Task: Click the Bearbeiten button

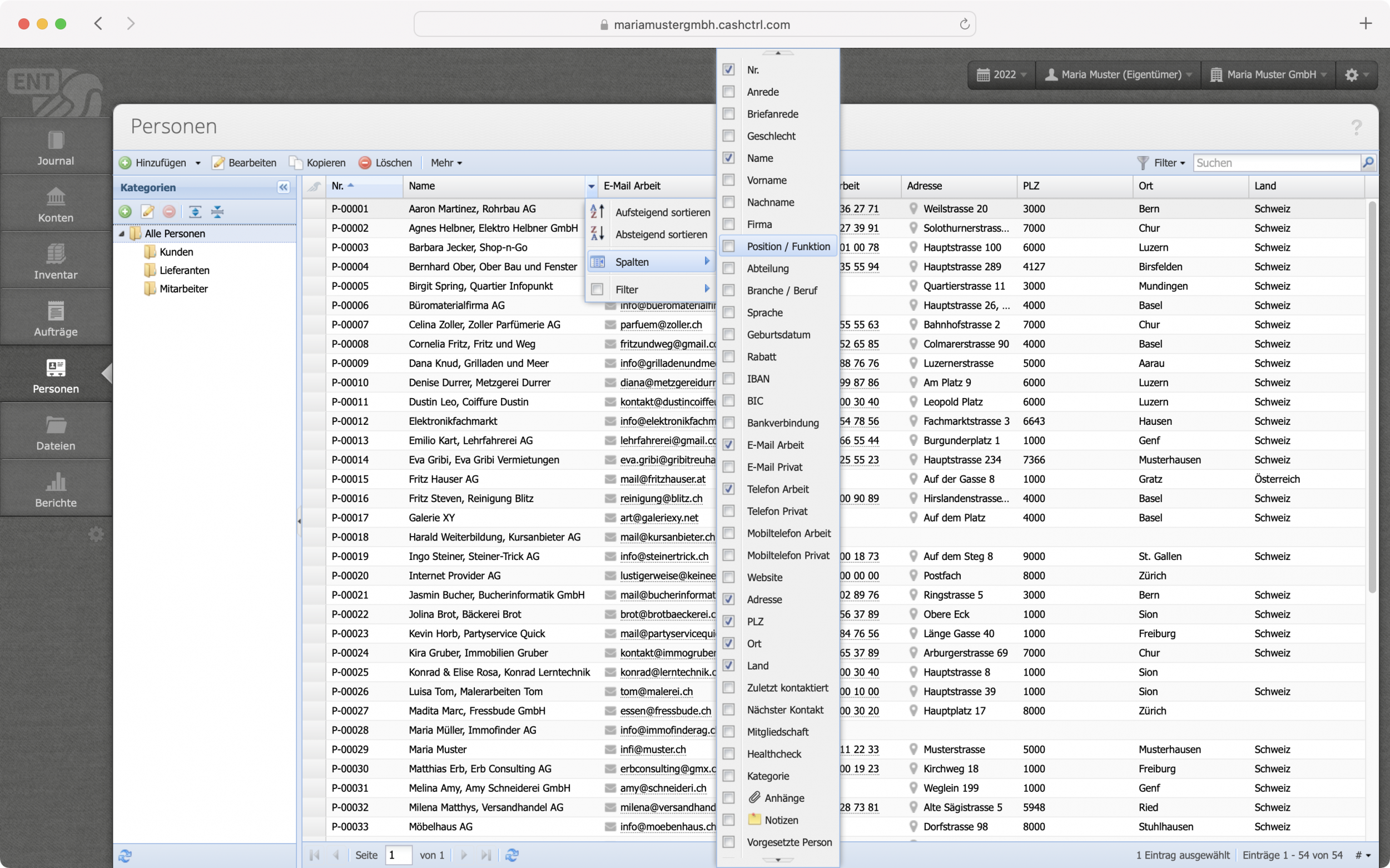Action: click(245, 162)
